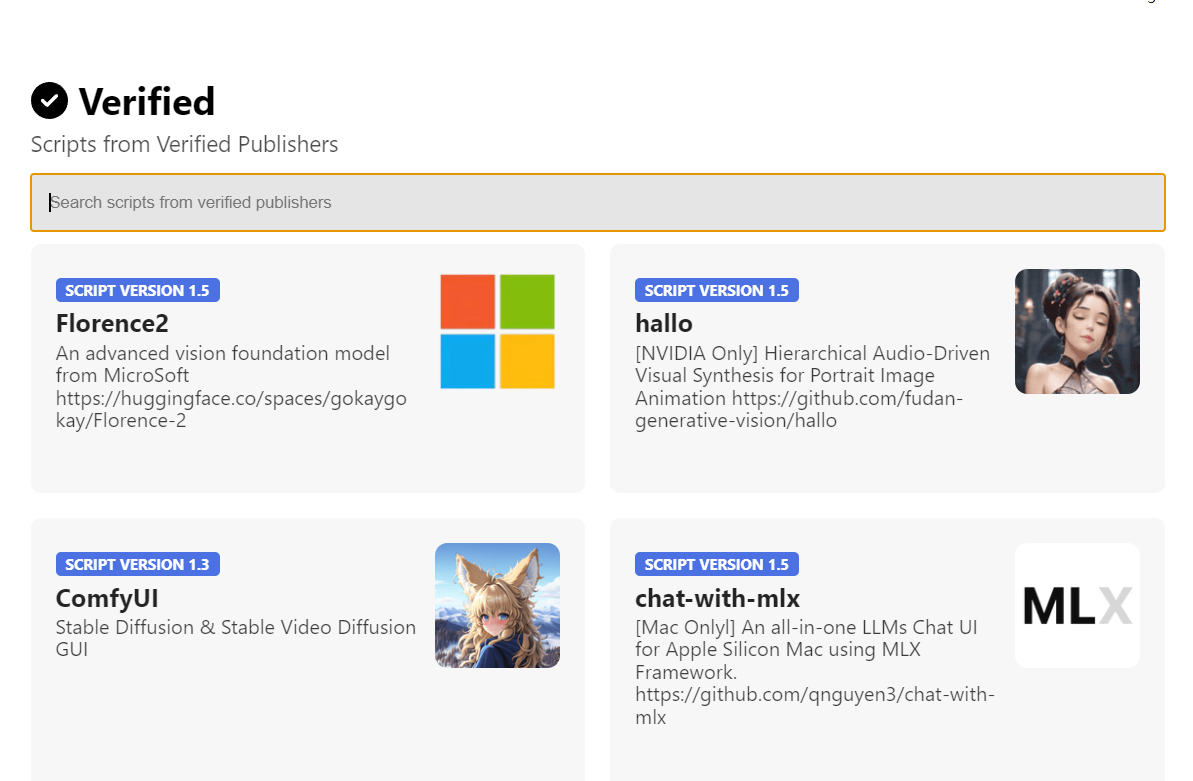Click the 'Scripts from Verified Publishers' subtitle
Screen dimensions: 1193x781
click(x=184, y=145)
